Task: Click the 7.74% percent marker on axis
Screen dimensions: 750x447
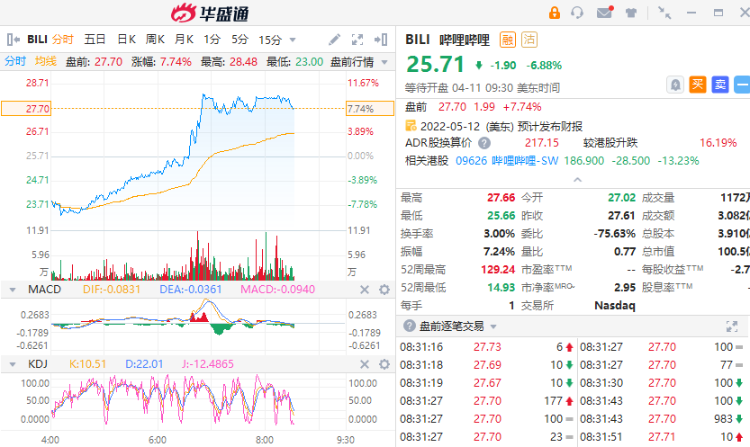Action: [x=370, y=109]
